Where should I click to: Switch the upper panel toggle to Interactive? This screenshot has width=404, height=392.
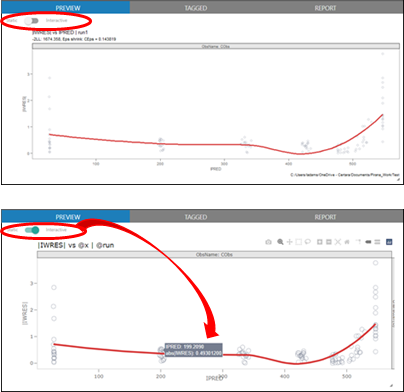32,21
